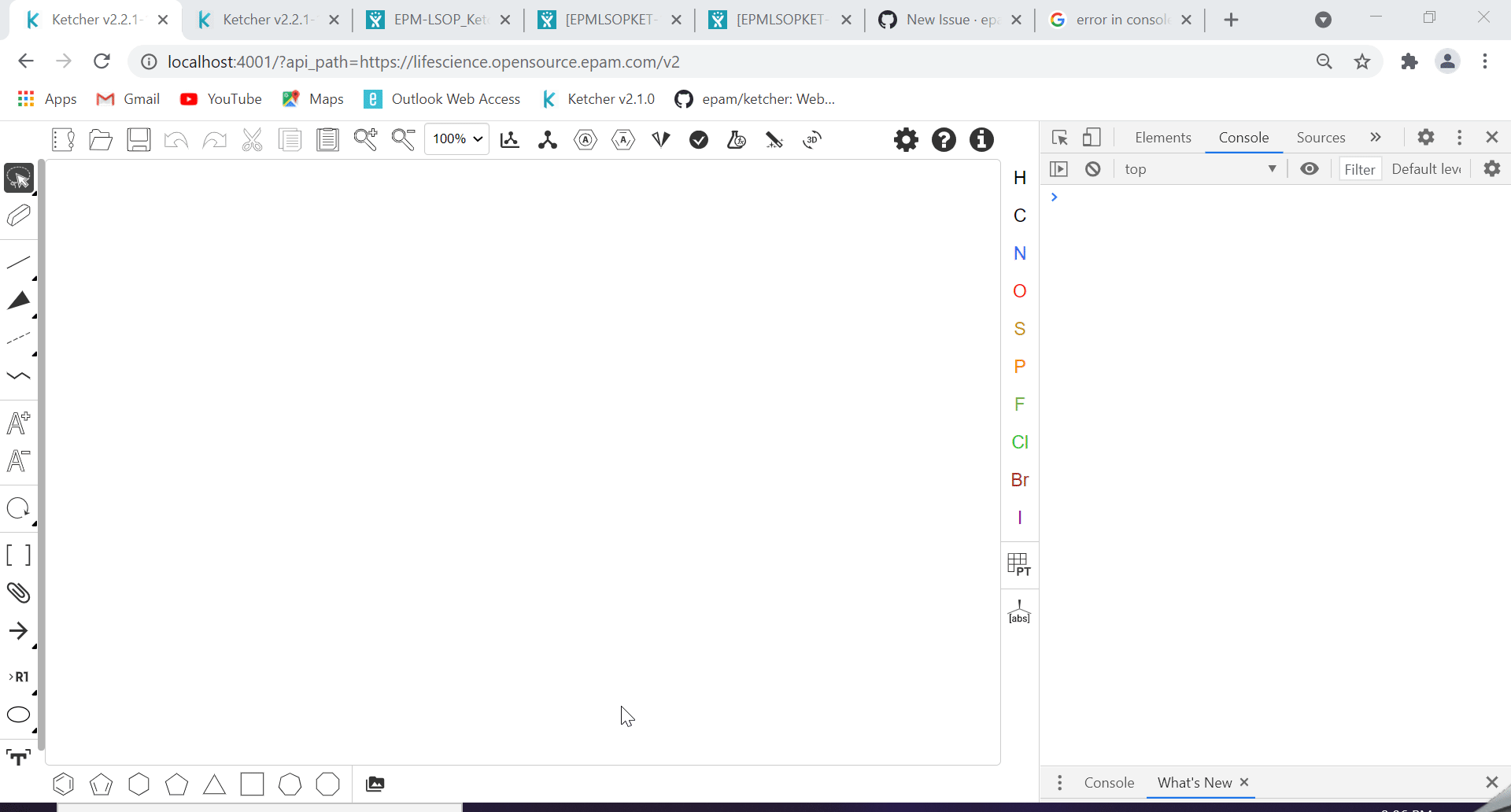Insert the Cyclopentadiene template
Image resolution: width=1511 pixels, height=812 pixels.
coord(101,784)
